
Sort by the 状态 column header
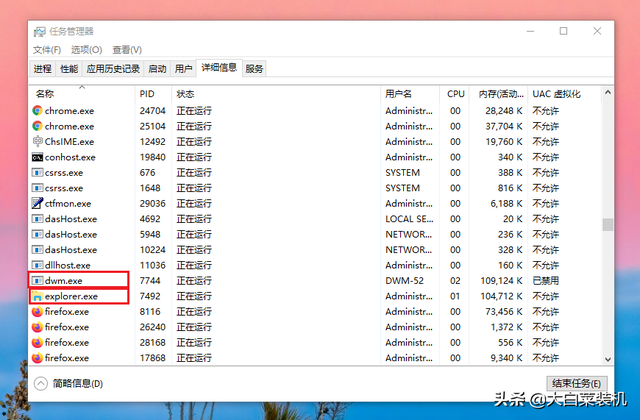276,94
